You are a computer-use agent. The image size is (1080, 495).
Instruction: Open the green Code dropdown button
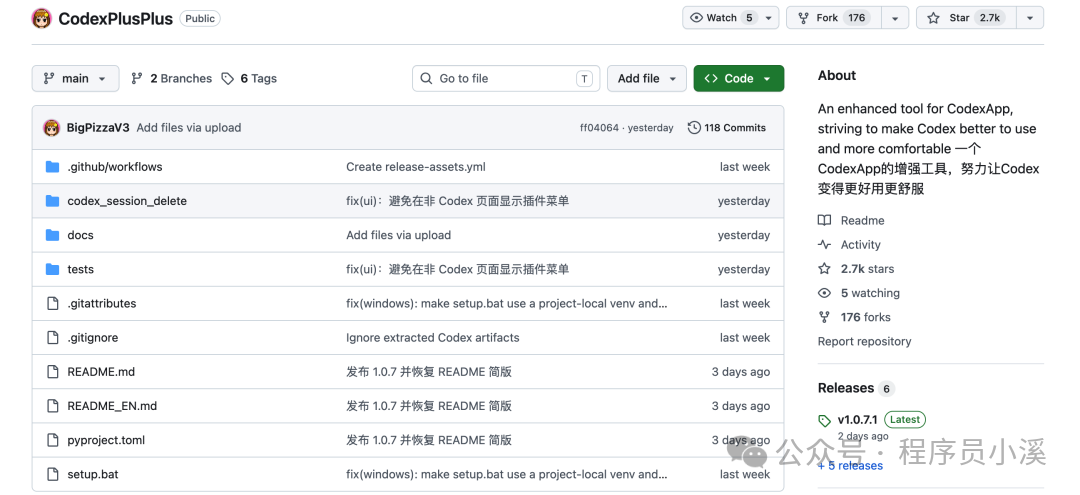point(738,78)
